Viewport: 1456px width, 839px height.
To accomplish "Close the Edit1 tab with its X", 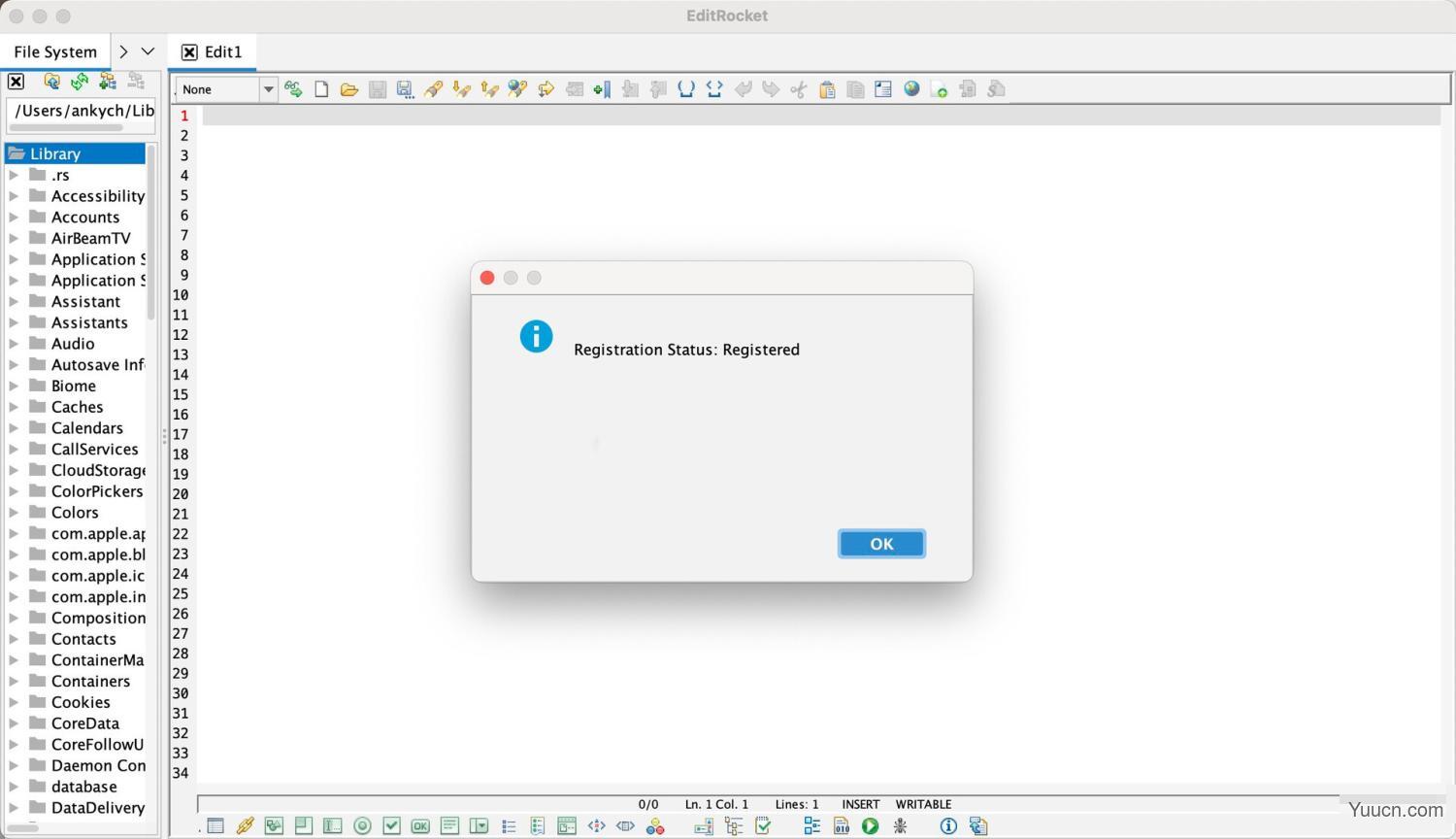I will click(189, 52).
